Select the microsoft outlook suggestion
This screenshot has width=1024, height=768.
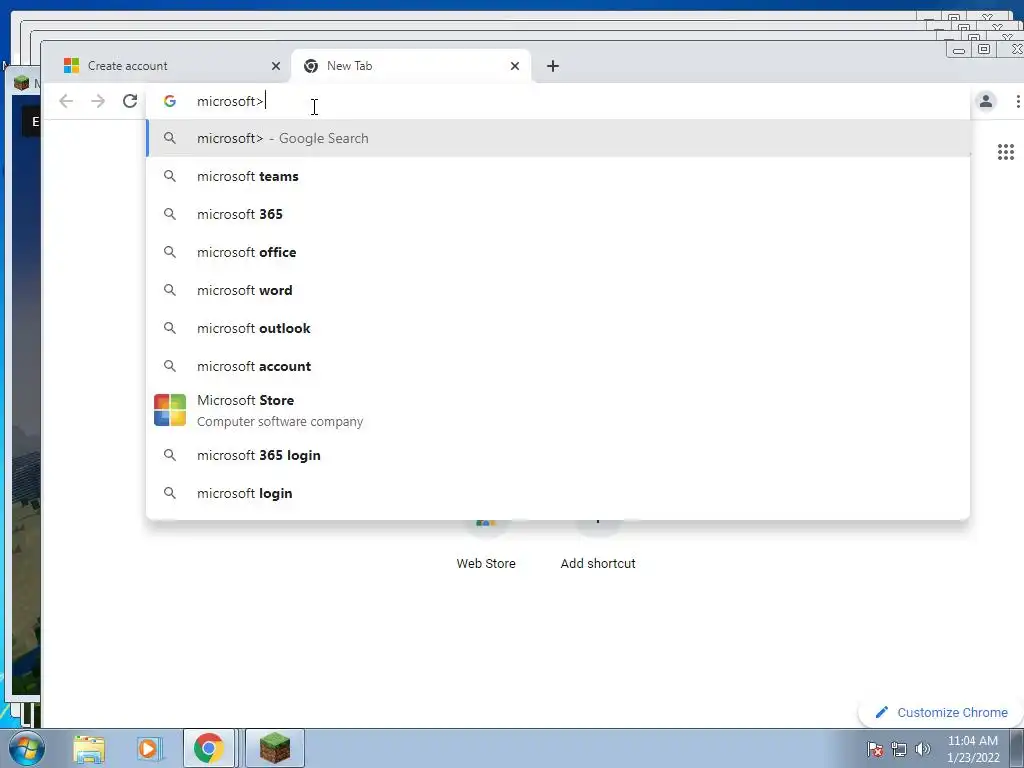point(558,328)
